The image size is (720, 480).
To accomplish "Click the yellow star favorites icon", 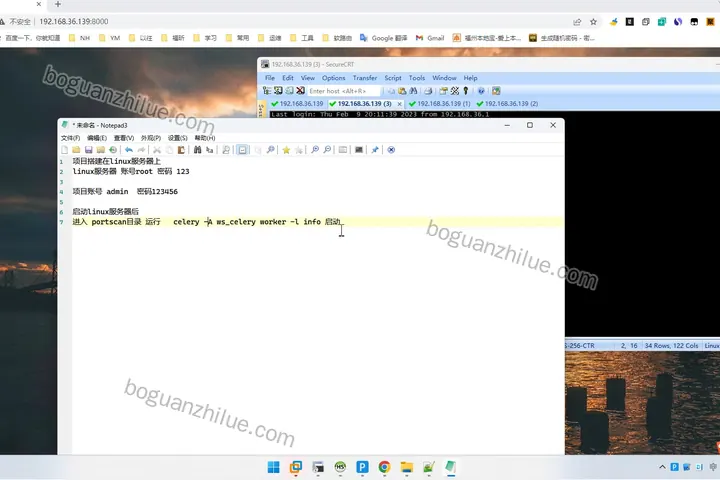I will point(286,150).
